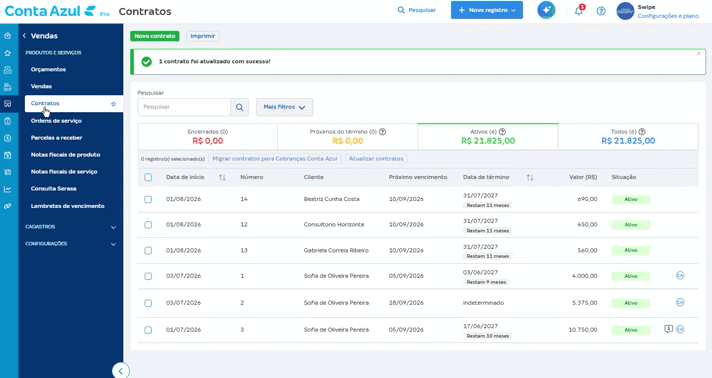This screenshot has height=378, width=712.
Task: Click the value 10.750,00 in the table
Action: click(583, 330)
